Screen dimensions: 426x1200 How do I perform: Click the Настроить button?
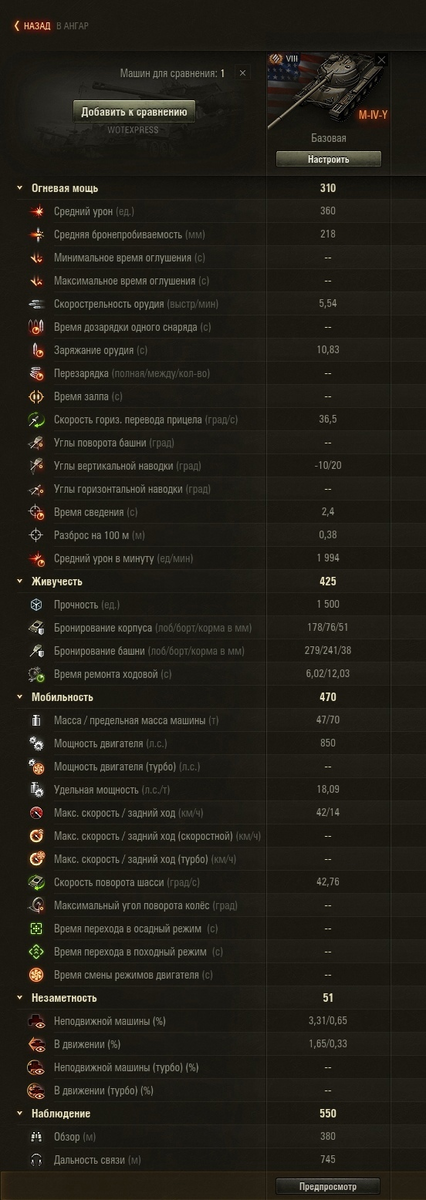point(328,159)
